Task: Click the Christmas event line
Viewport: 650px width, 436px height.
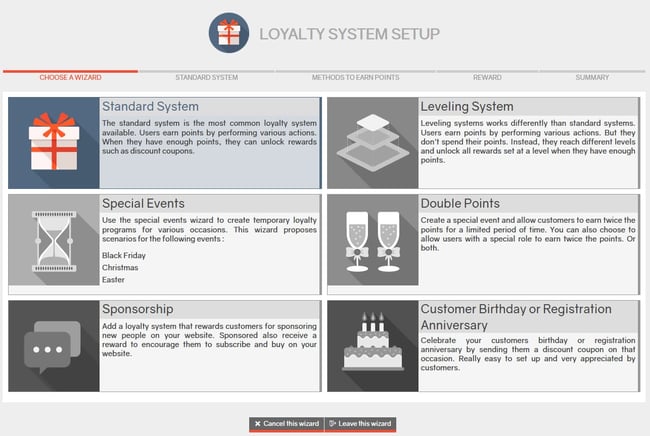Action: (120, 267)
